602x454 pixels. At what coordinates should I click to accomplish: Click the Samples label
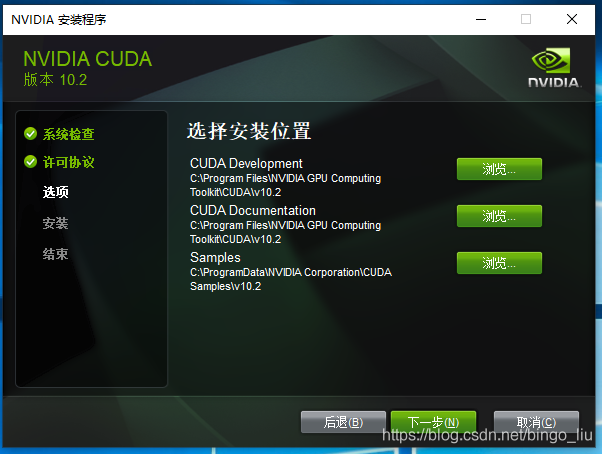pos(215,258)
